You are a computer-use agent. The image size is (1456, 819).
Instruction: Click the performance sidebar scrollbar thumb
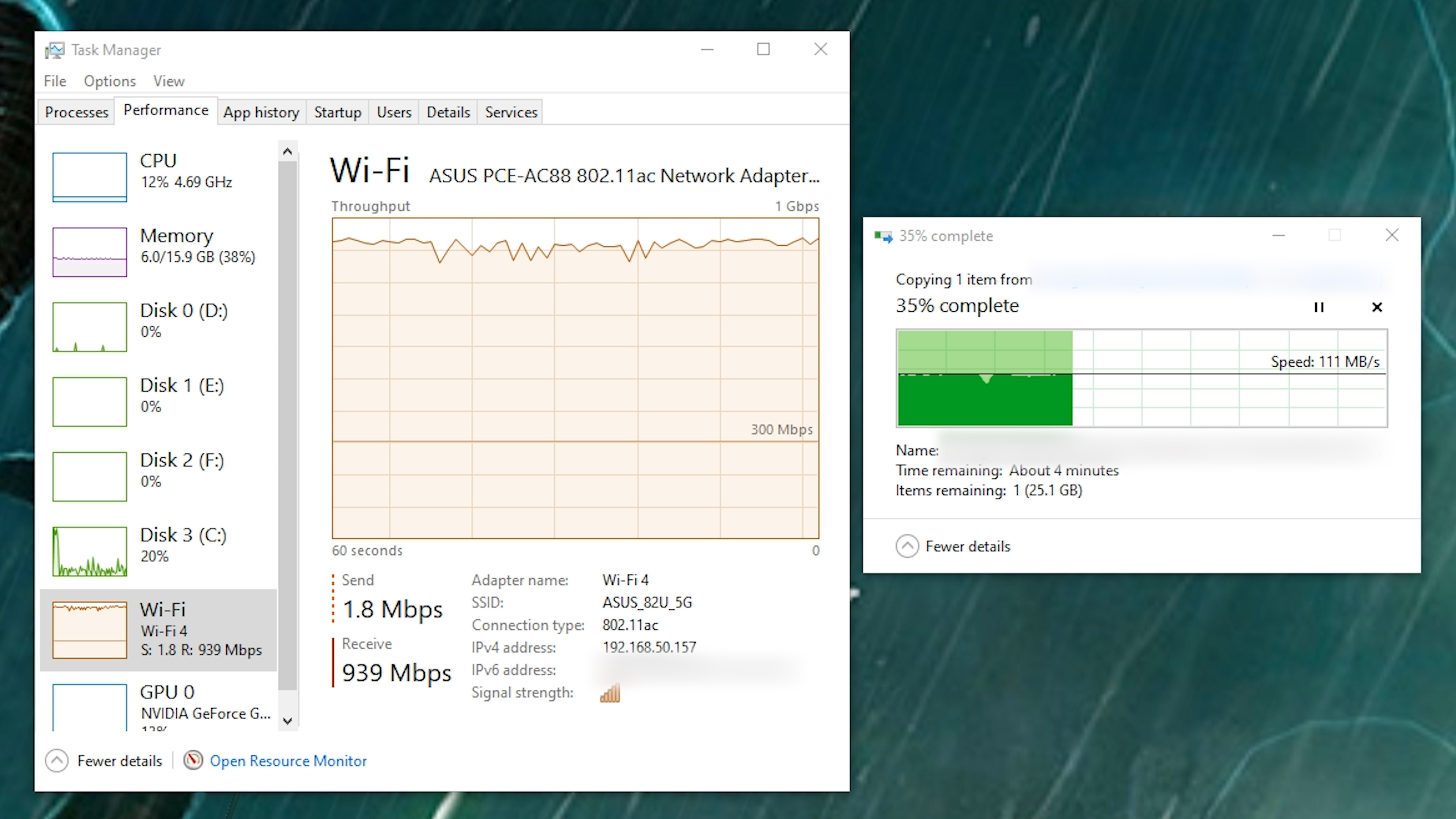[x=287, y=425]
